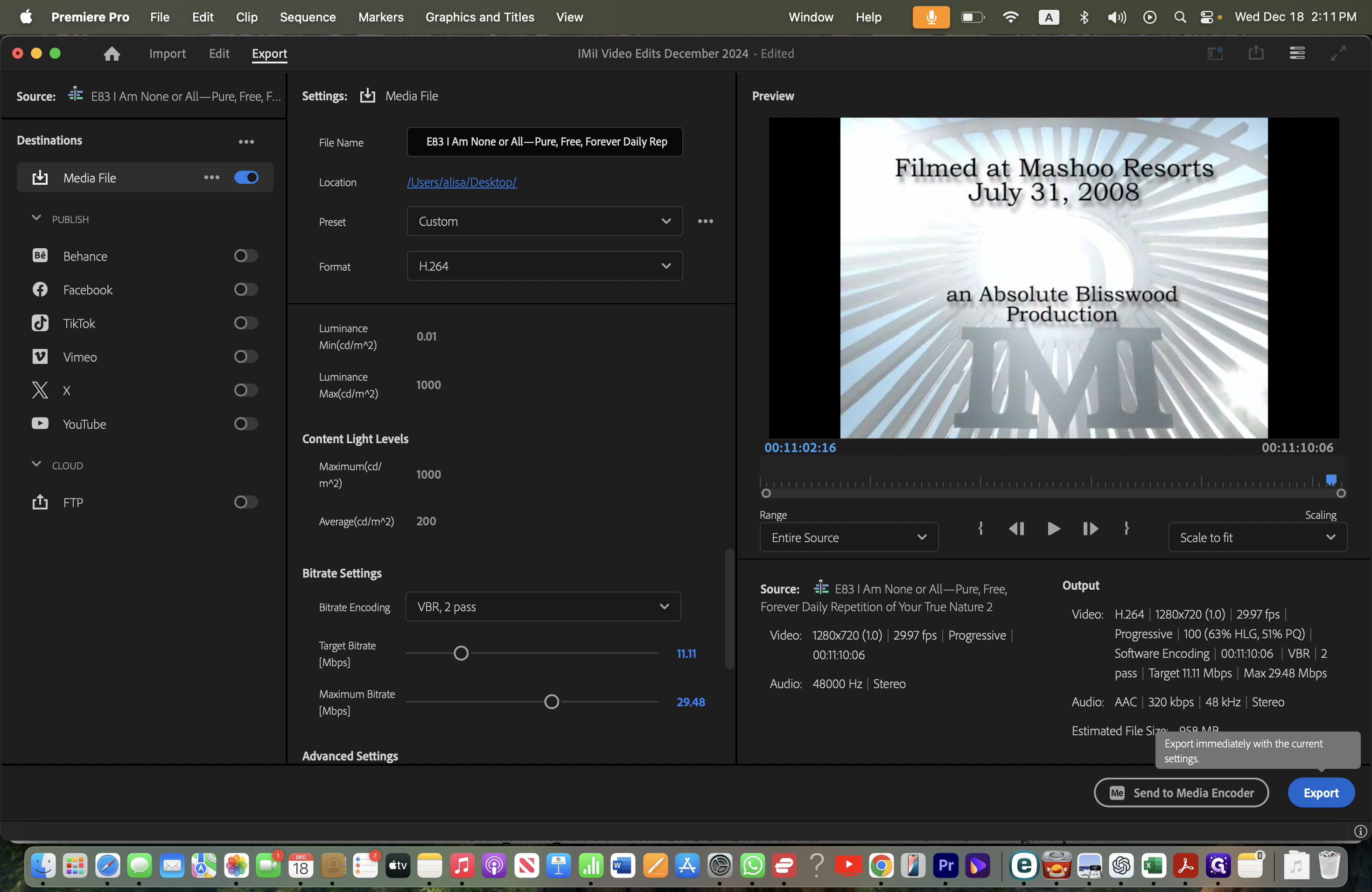Go to the Home screen icon

click(112, 54)
